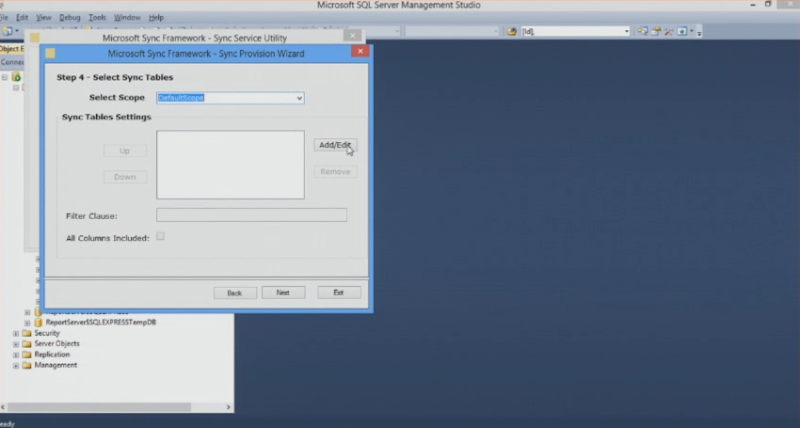The image size is (800, 428).
Task: Click Sync Provision Wizard title bar icon
Action: click(x=50, y=53)
